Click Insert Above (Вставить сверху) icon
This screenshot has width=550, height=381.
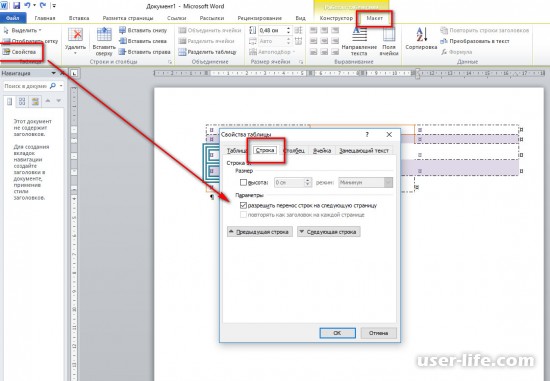click(x=104, y=35)
